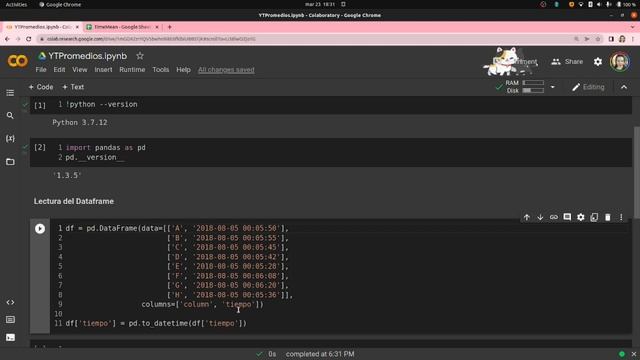Delete the selected cell

tap(608, 218)
